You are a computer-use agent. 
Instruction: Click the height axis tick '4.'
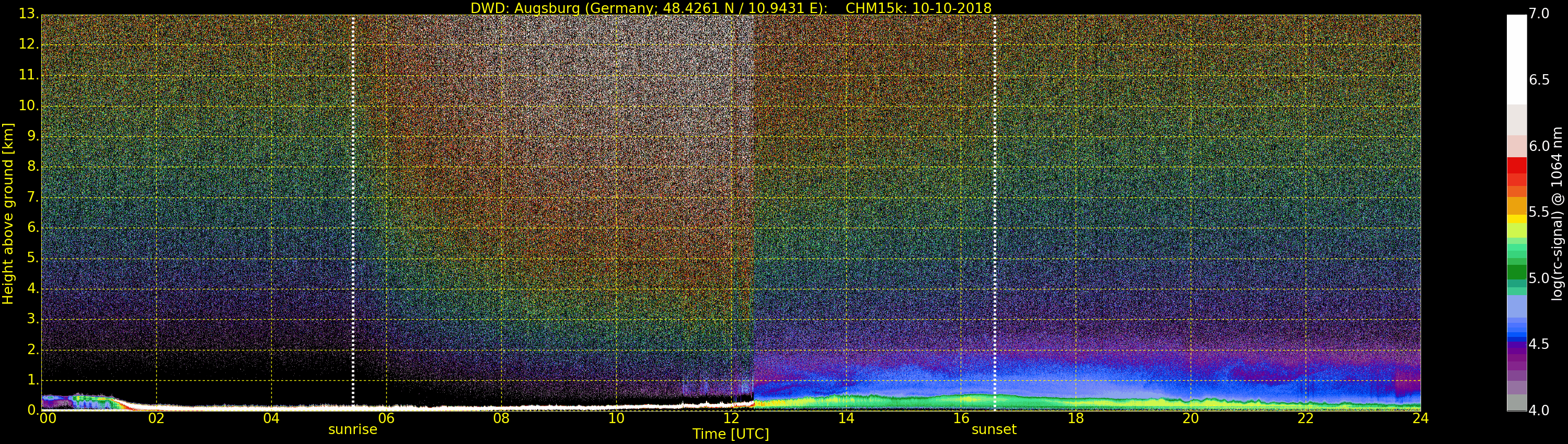[x=33, y=288]
